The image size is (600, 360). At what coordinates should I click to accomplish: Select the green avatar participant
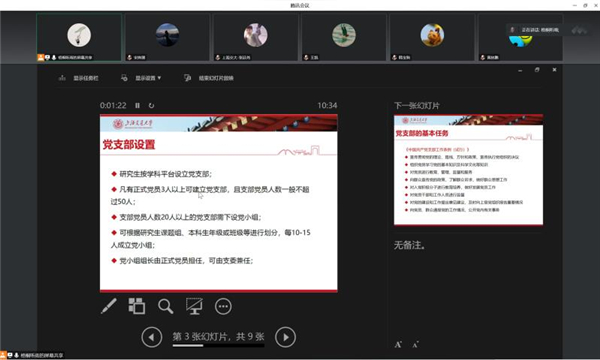(344, 35)
